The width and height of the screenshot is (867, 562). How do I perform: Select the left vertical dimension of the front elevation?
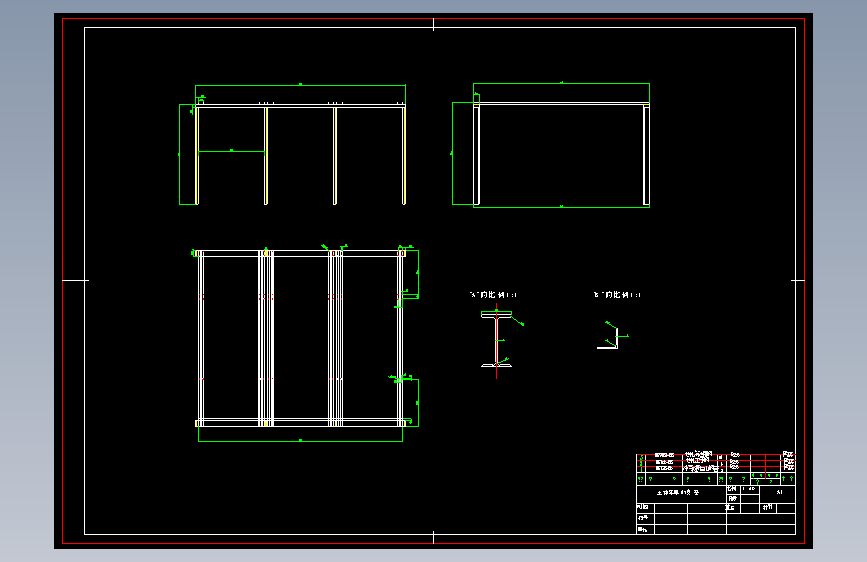click(180, 154)
